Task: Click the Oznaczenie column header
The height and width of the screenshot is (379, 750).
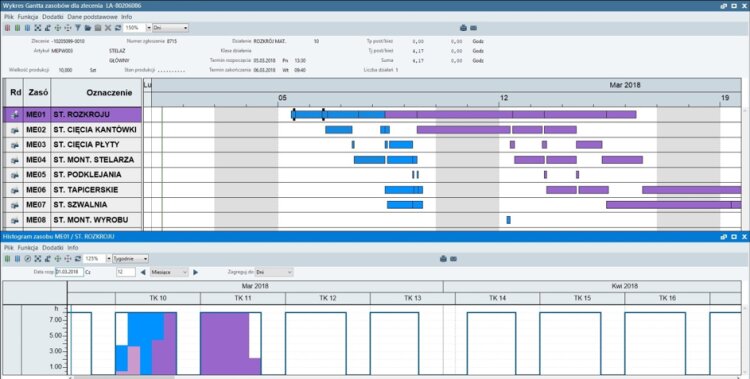Action: point(97,93)
